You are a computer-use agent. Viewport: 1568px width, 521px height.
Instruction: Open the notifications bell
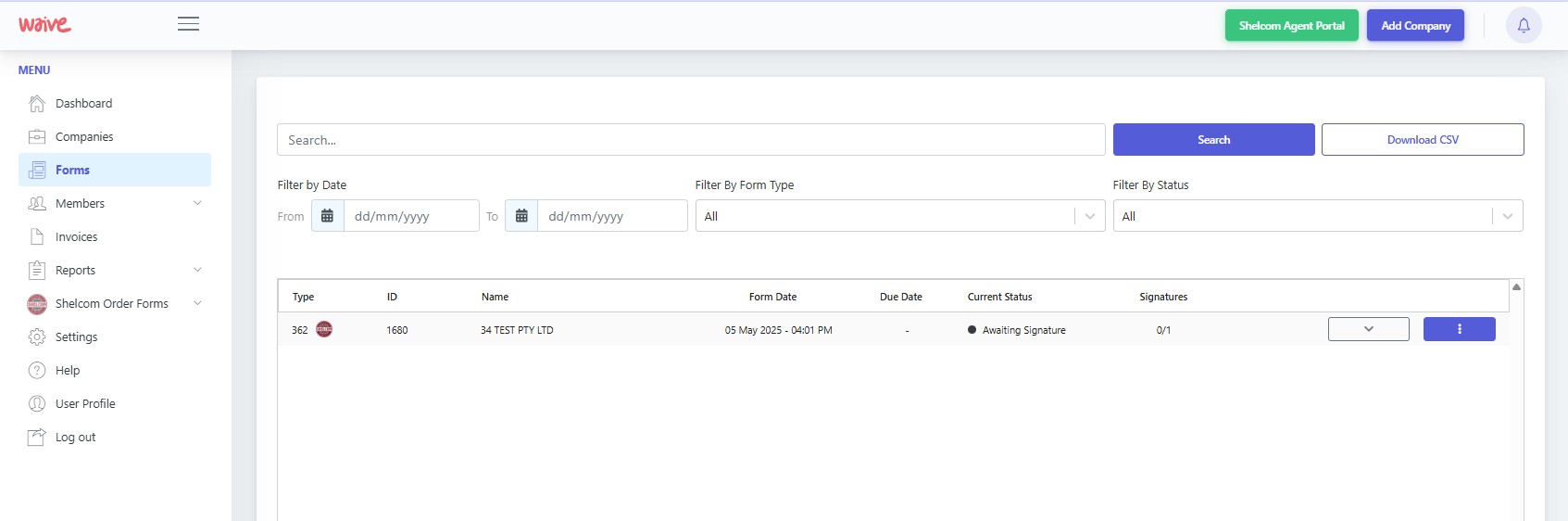click(1523, 25)
